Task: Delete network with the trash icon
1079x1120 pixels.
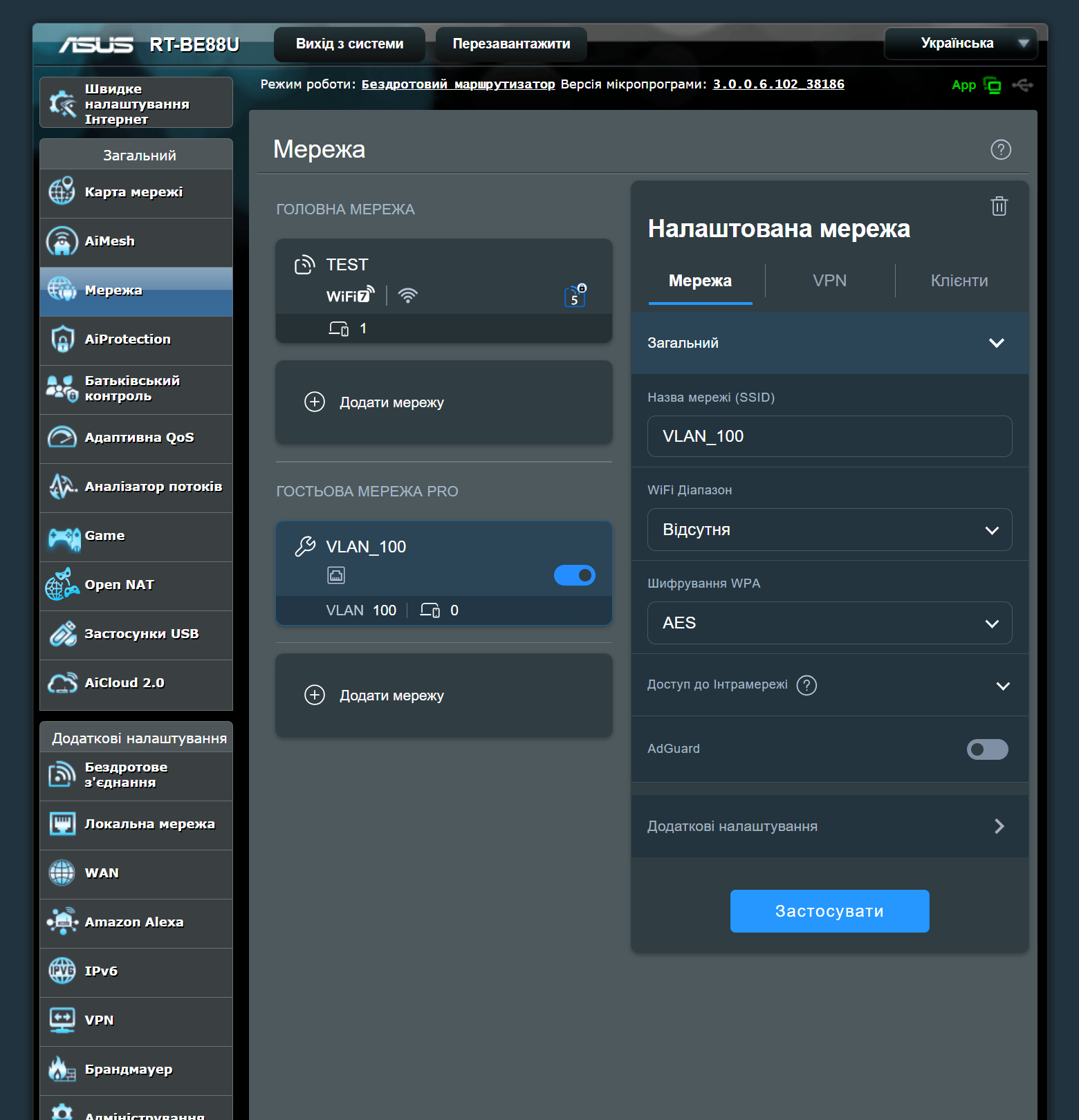Action: (999, 205)
